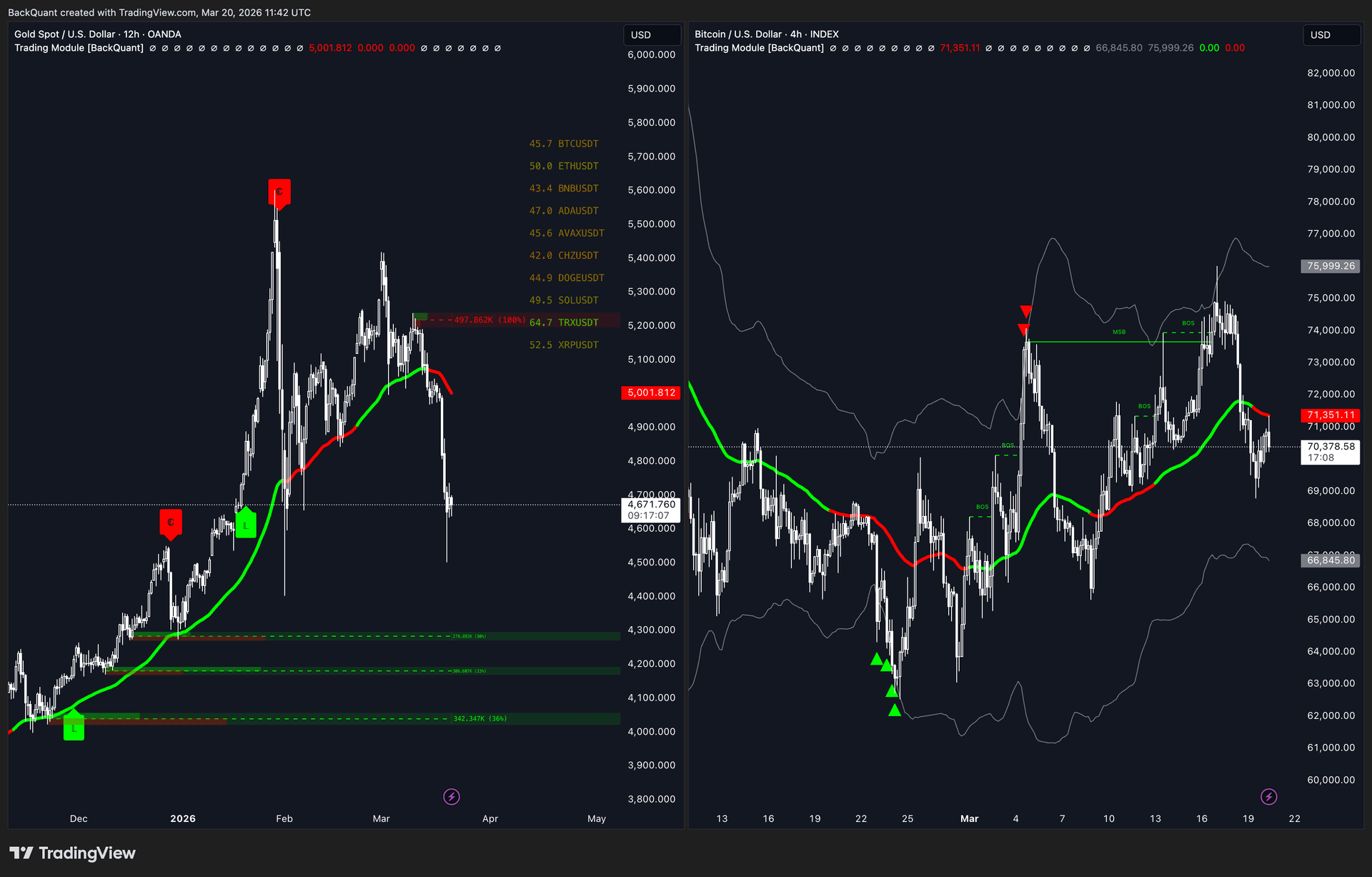Screen dimensions: 1372x877
Task: Select TRXUSDT in the crypto strength list
Action: [x=579, y=322]
